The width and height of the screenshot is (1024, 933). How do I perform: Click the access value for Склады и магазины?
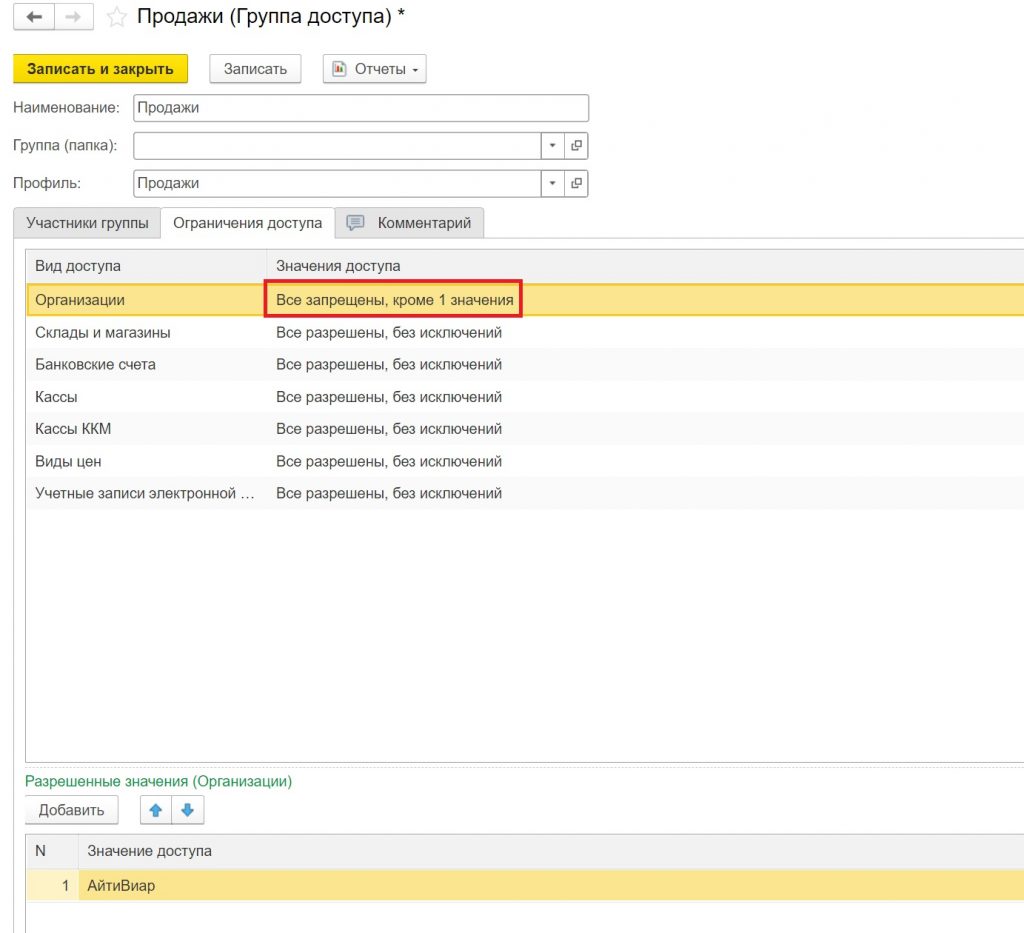389,332
